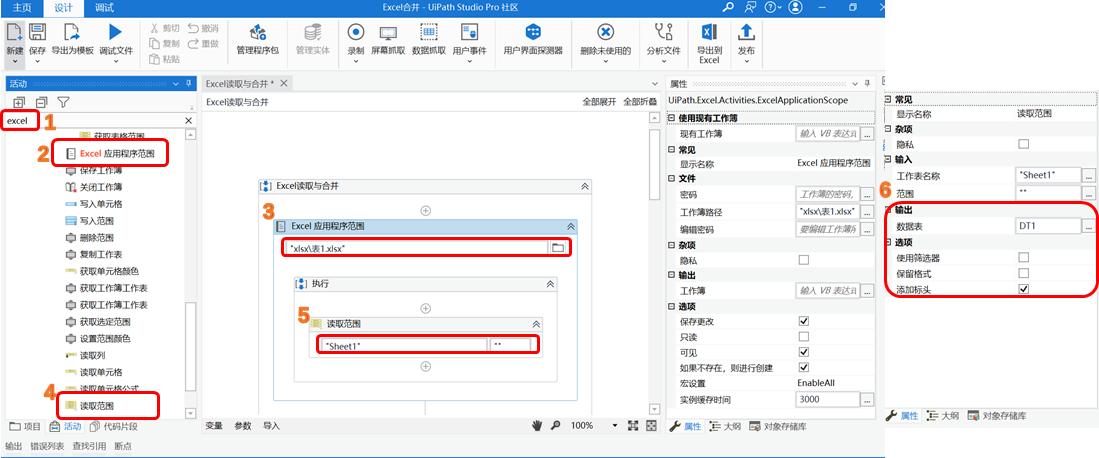
Task: Click the Recording (录制) icon
Action: coord(356,32)
